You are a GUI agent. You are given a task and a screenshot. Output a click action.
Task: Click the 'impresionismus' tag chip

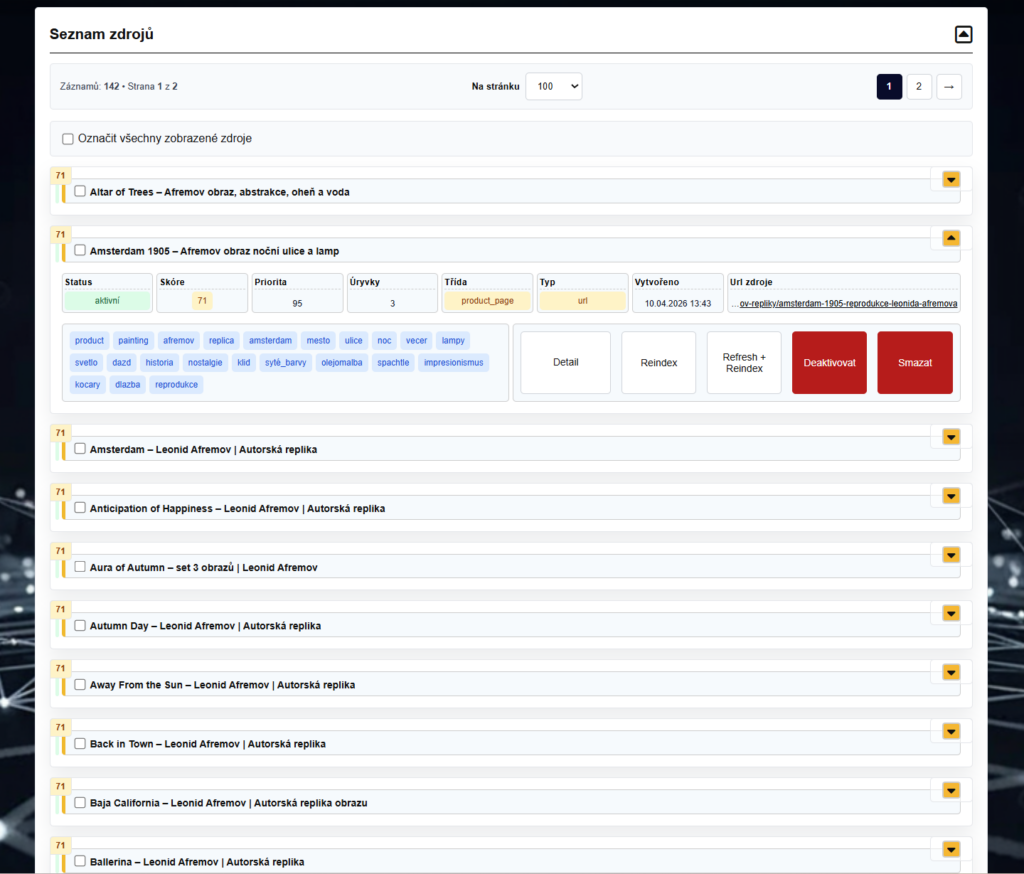pos(453,363)
